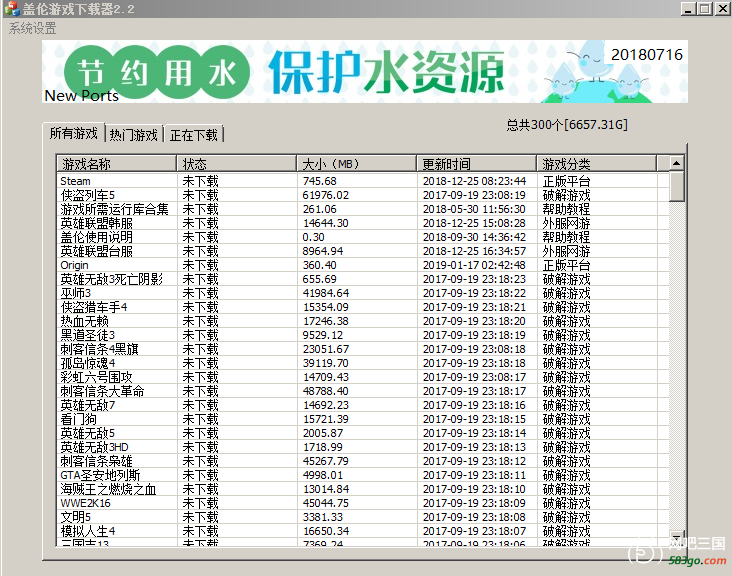Sort by the 游戏名称 column header
Screen dimensions: 732x576
[118, 163]
